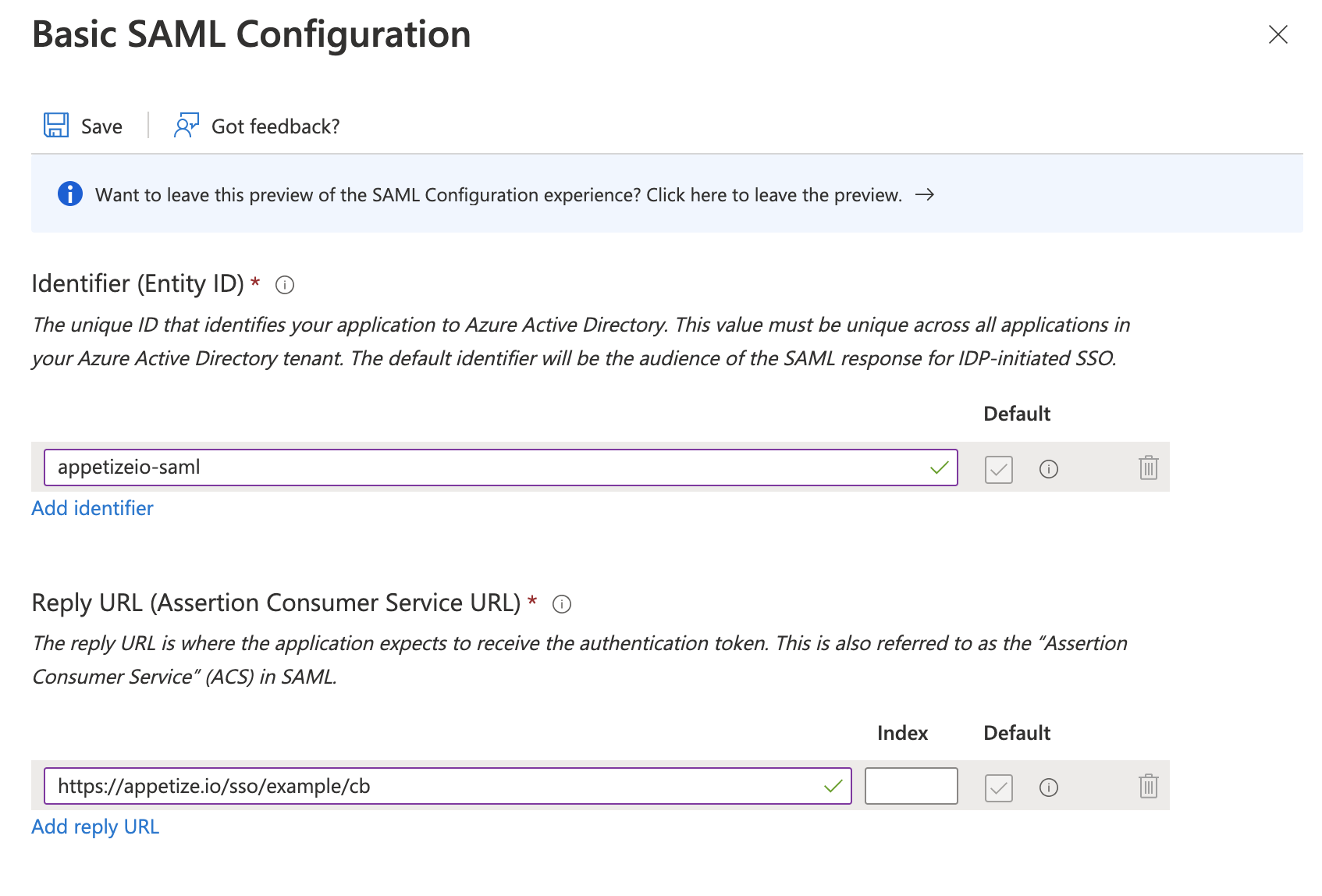The height and width of the screenshot is (896, 1322).
Task: Click info icon next to Reply URL heading
Action: [562, 604]
